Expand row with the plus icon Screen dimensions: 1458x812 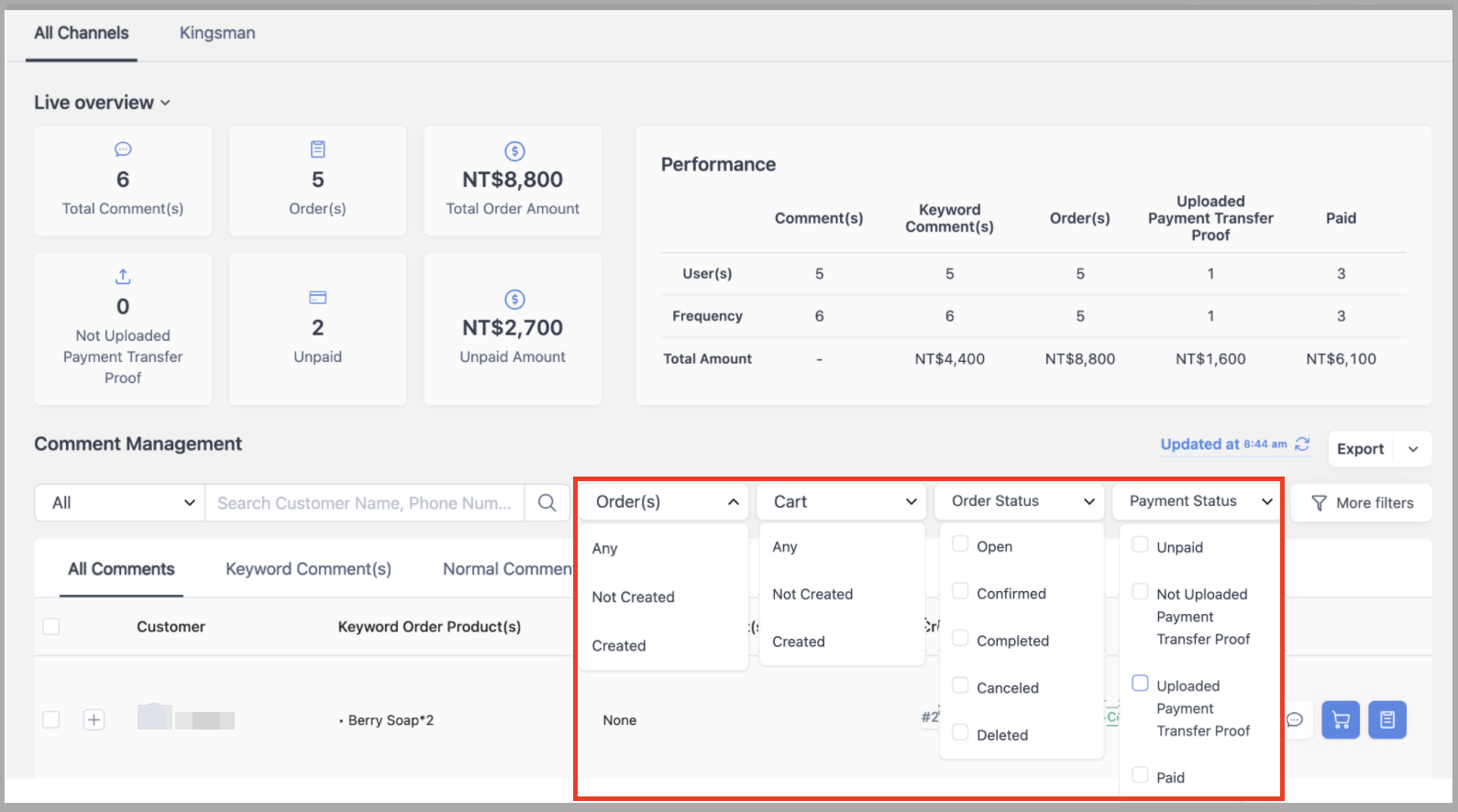tap(94, 719)
